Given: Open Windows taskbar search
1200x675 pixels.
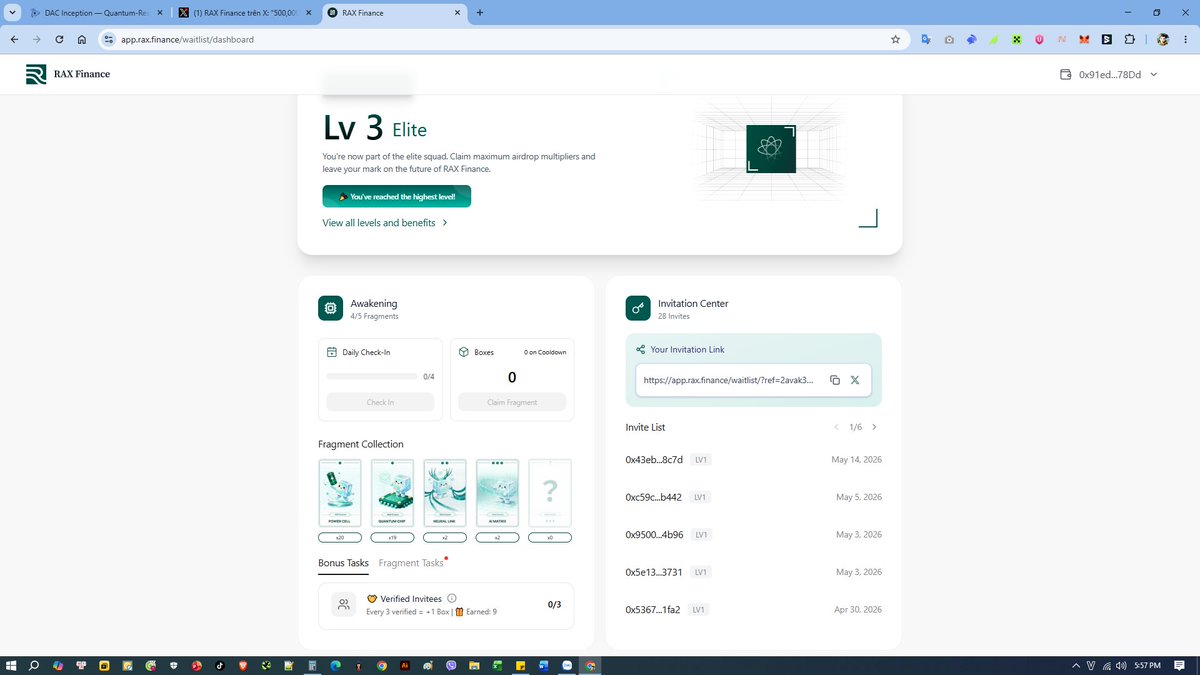Looking at the screenshot, I should (x=34, y=664).
